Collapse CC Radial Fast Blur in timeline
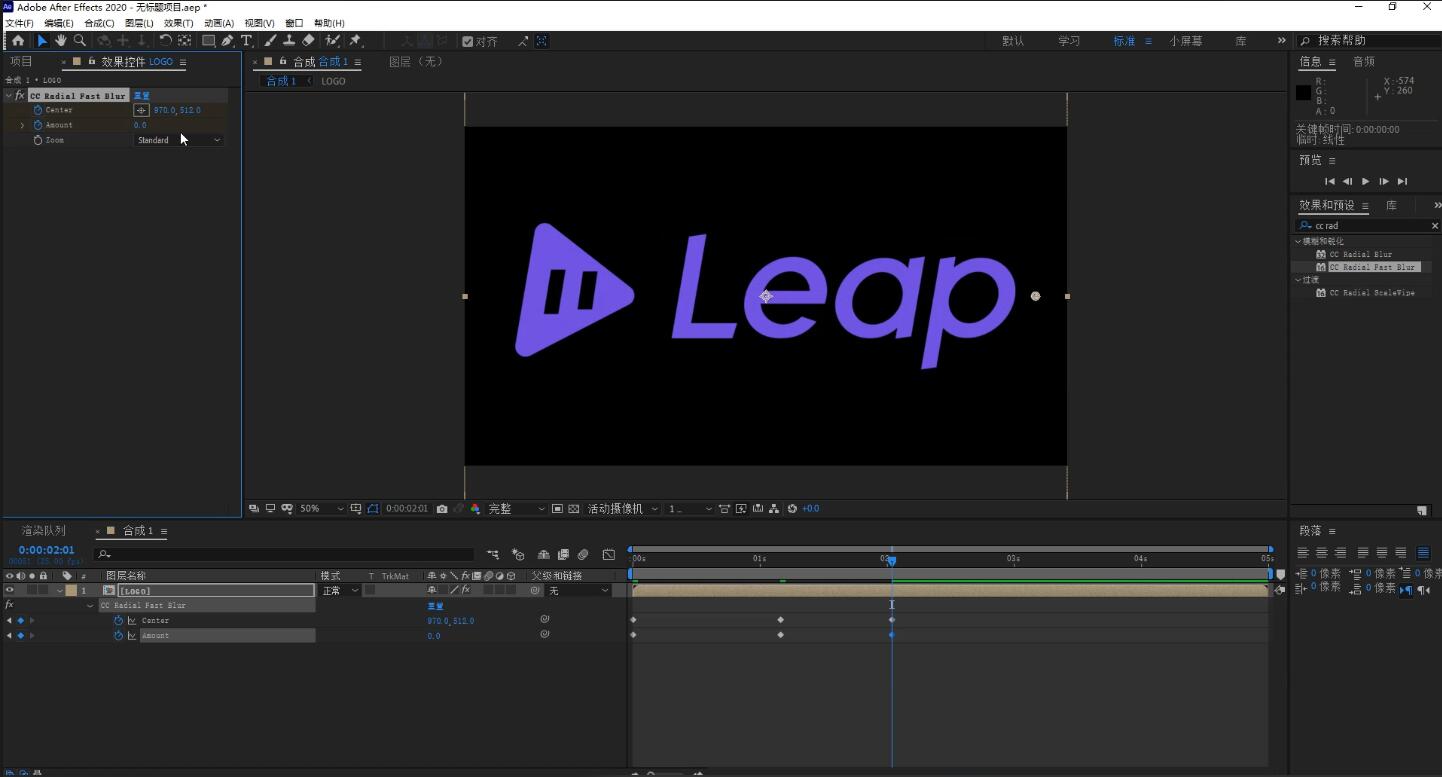The image size is (1442, 777). pos(90,606)
